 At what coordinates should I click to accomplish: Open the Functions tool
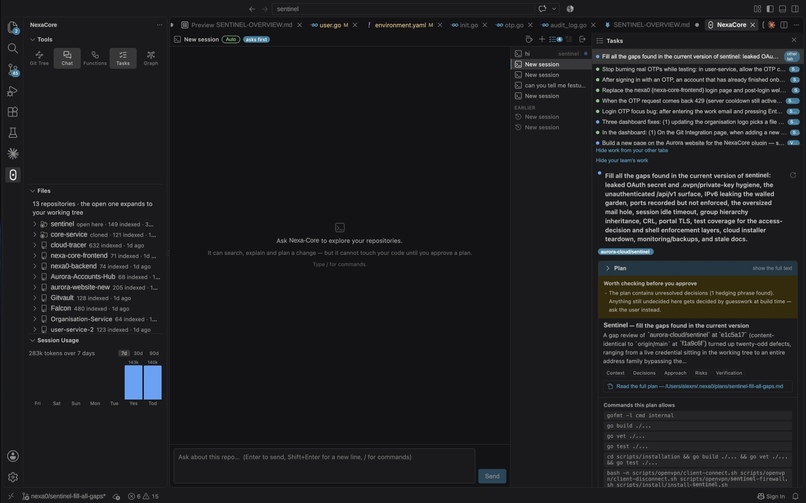(x=95, y=58)
